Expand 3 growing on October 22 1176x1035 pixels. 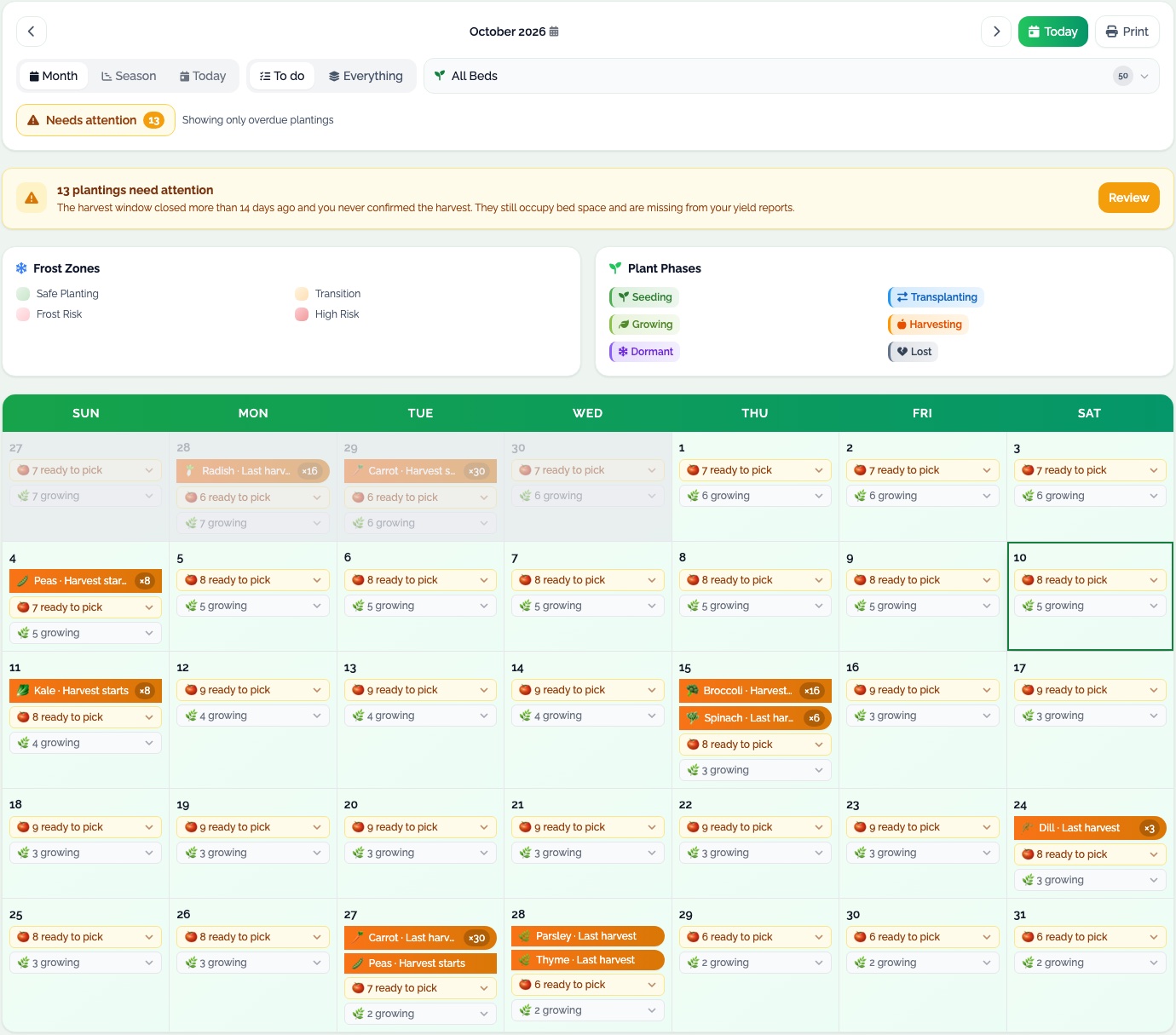[x=755, y=853]
